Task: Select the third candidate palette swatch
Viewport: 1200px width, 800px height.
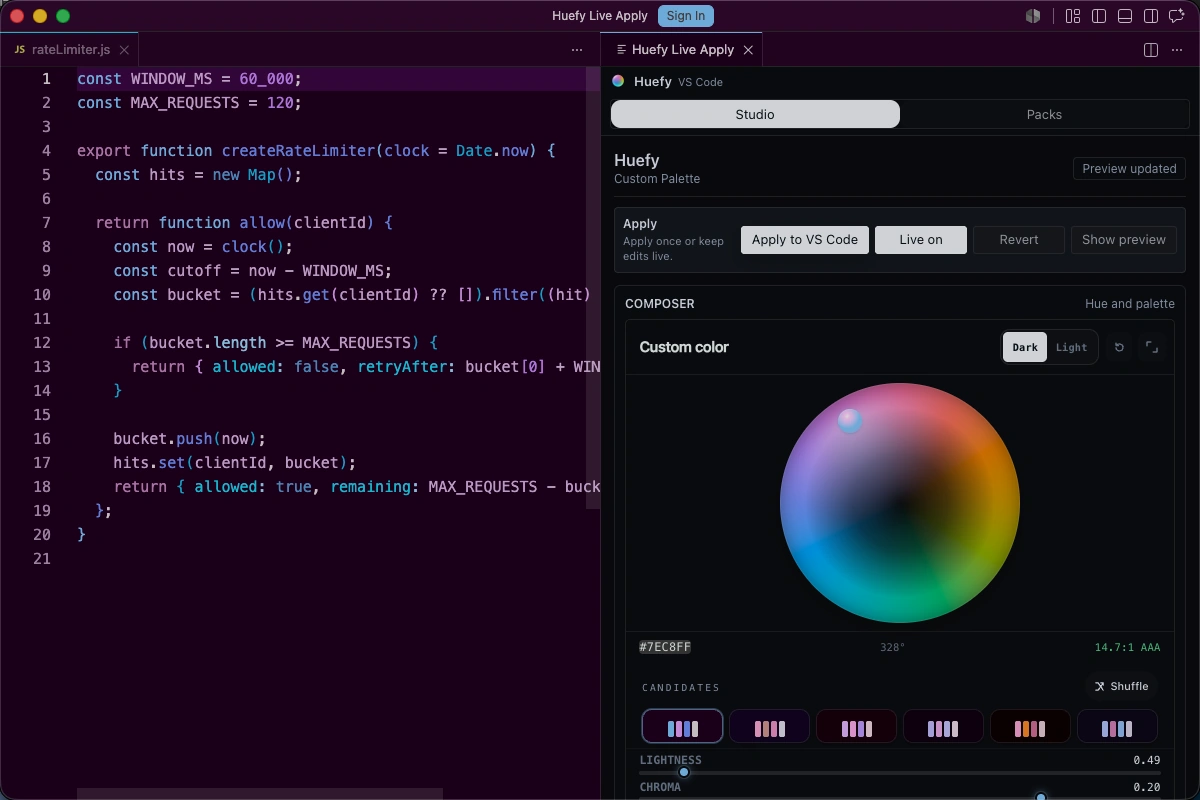Action: (x=856, y=727)
